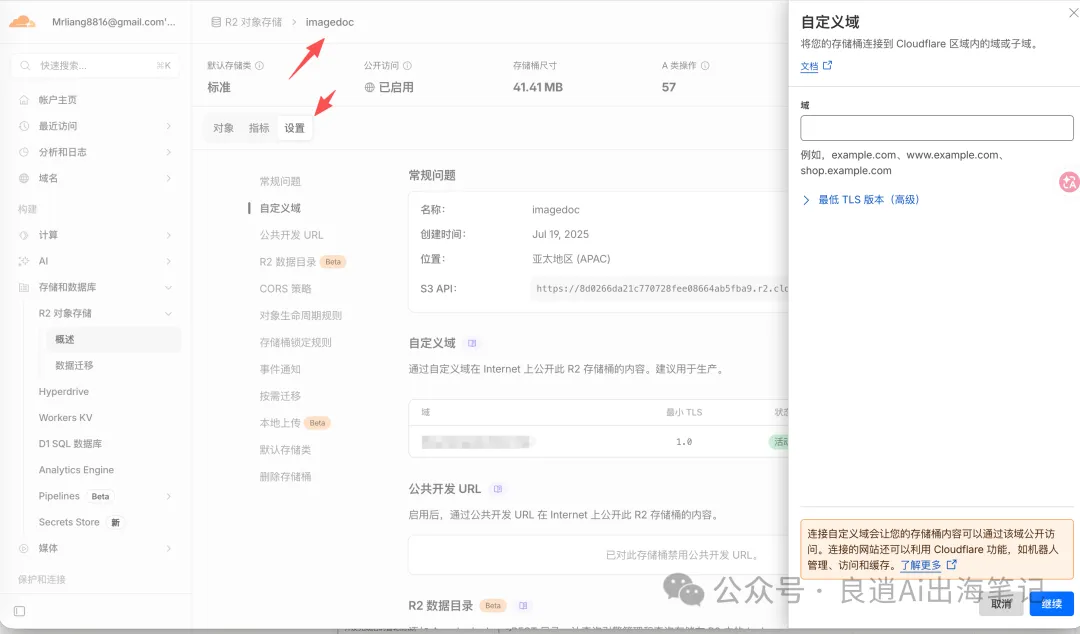
Task: Click the pink translate floating icon
Action: tap(1069, 182)
